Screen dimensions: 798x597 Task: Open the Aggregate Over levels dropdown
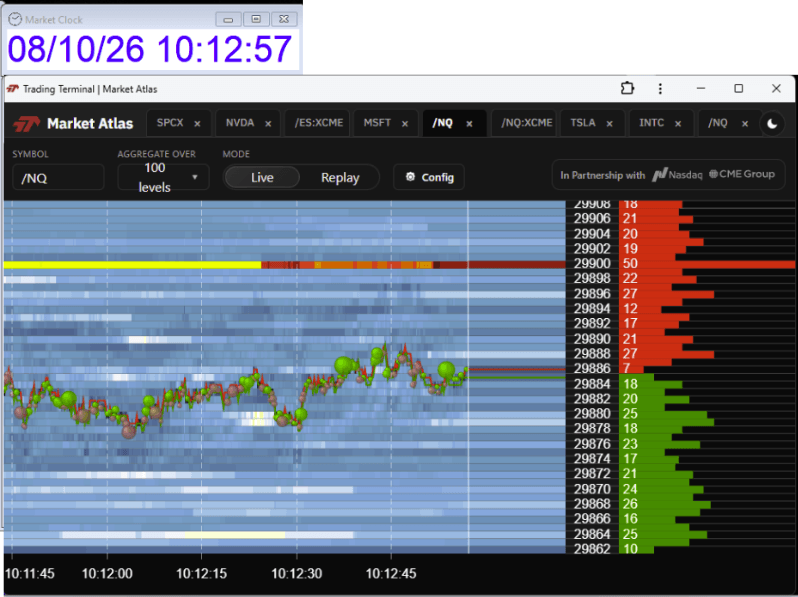point(163,177)
